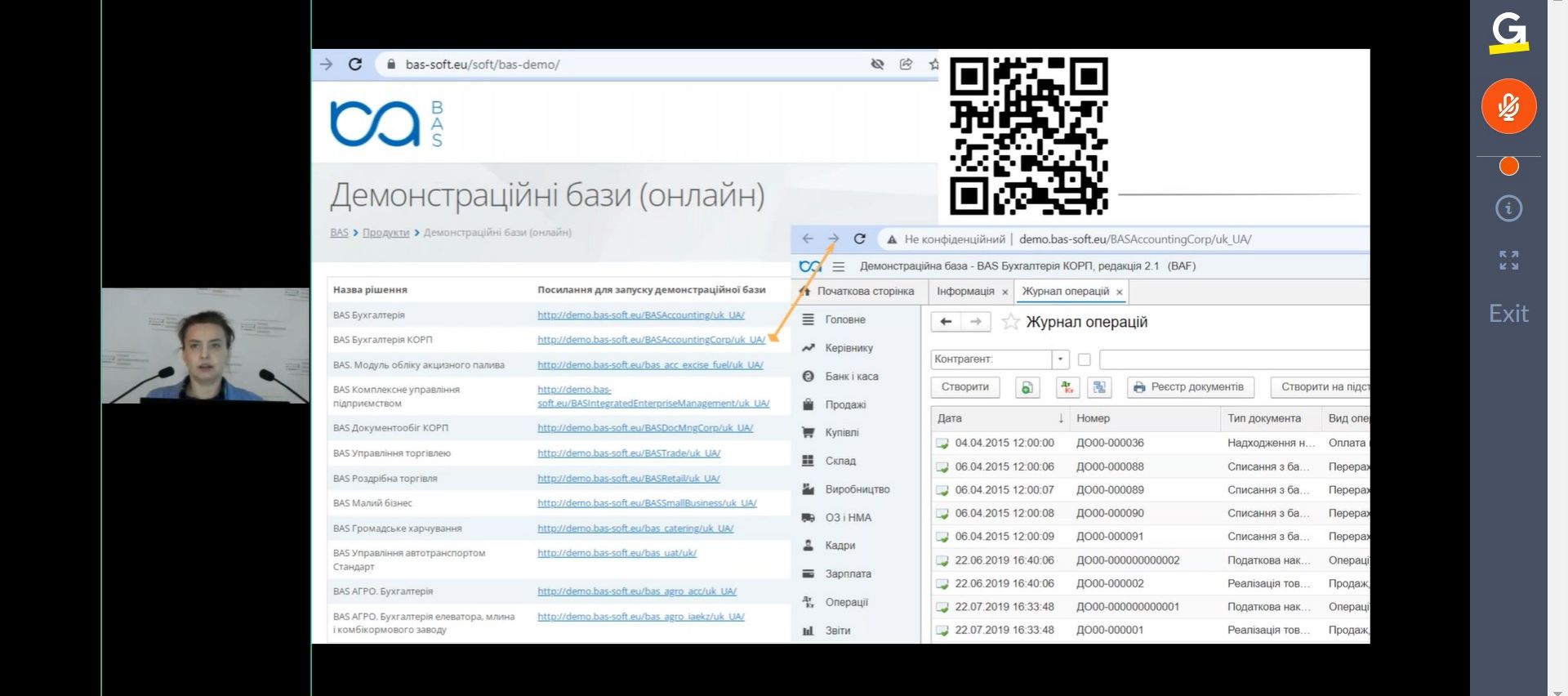Open the bas_acc_excise_fuel demo link

click(650, 365)
